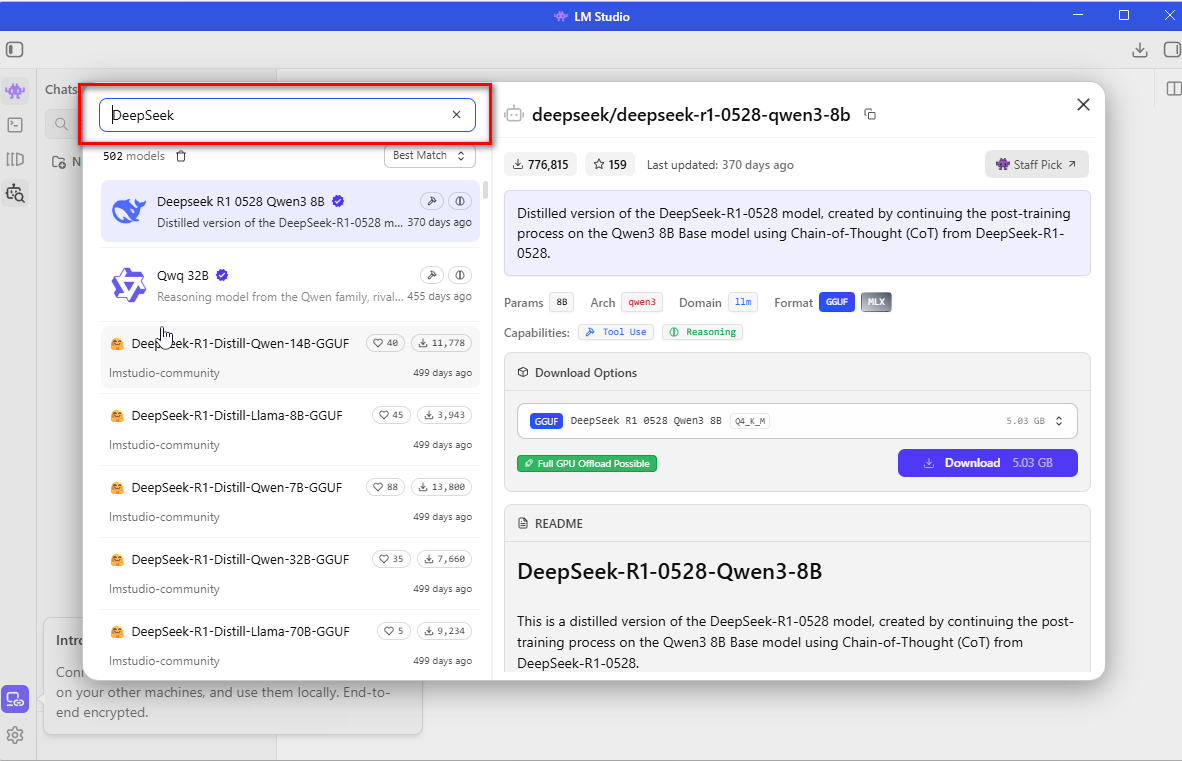
Task: Click the reasoning icon on Deepseek R1 0528 row
Action: coord(460,201)
